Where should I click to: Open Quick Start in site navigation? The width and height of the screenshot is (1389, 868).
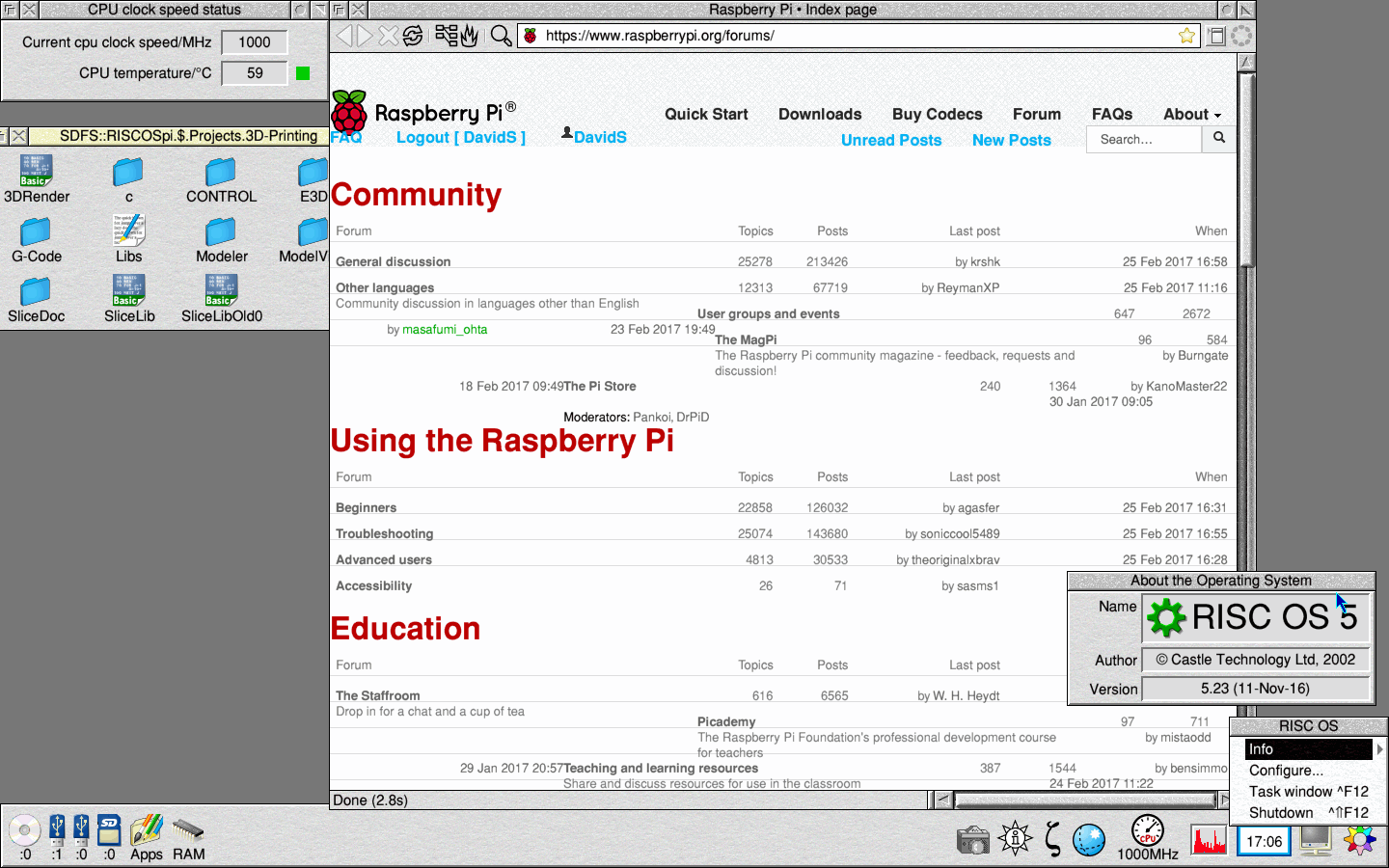click(x=706, y=114)
